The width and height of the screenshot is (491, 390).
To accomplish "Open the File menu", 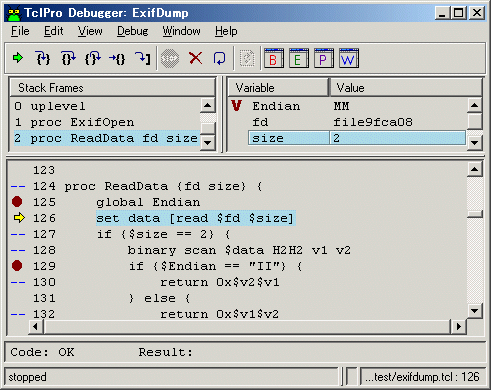I will tap(20, 31).
